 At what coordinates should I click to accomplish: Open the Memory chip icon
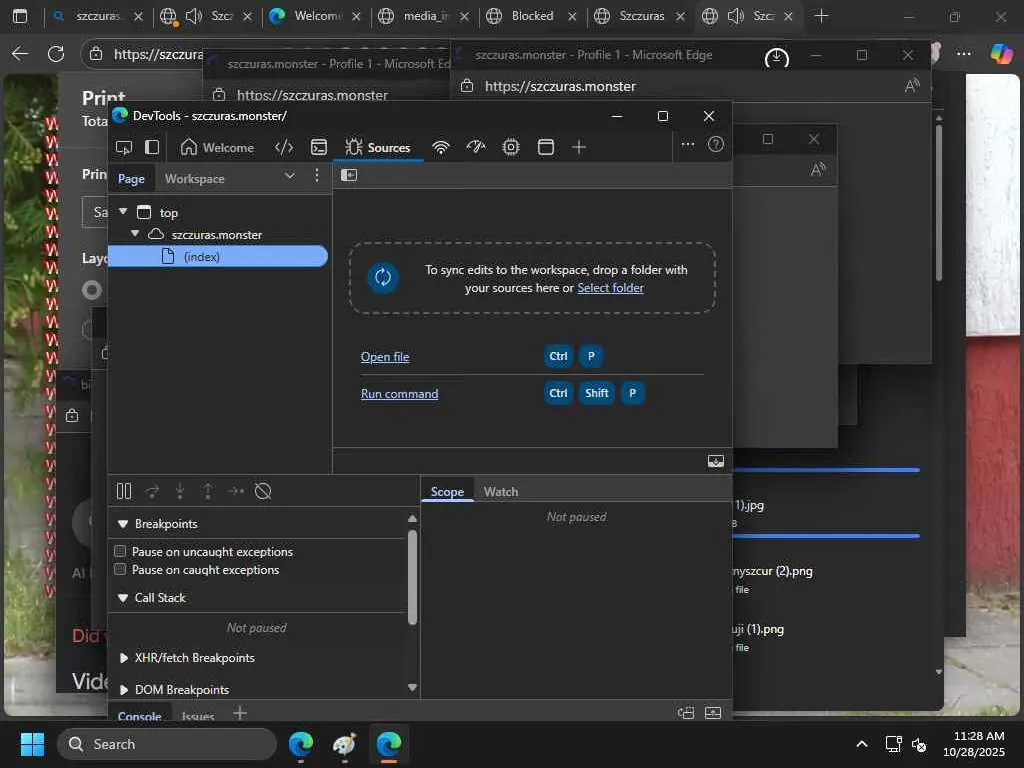(x=511, y=147)
